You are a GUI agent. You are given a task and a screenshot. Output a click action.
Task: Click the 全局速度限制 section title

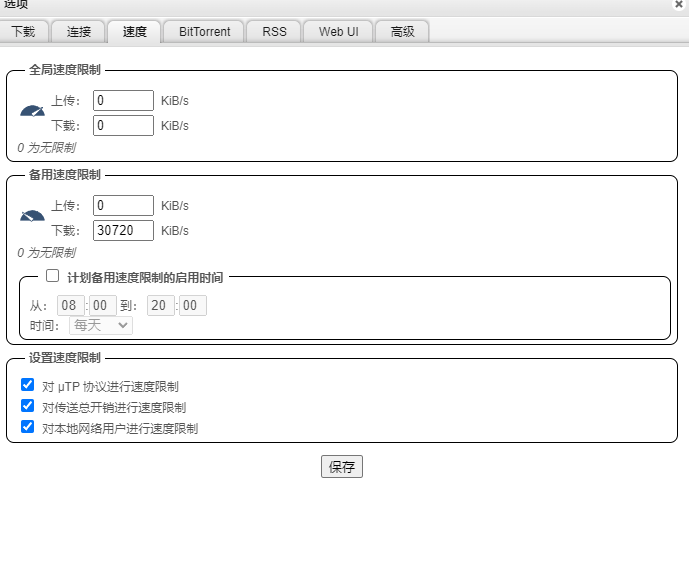[x=65, y=70]
